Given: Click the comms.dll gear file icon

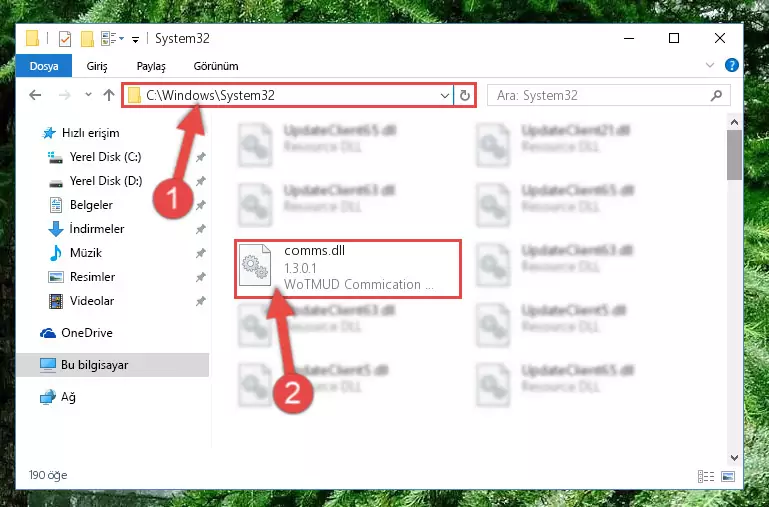Looking at the screenshot, I should click(255, 265).
